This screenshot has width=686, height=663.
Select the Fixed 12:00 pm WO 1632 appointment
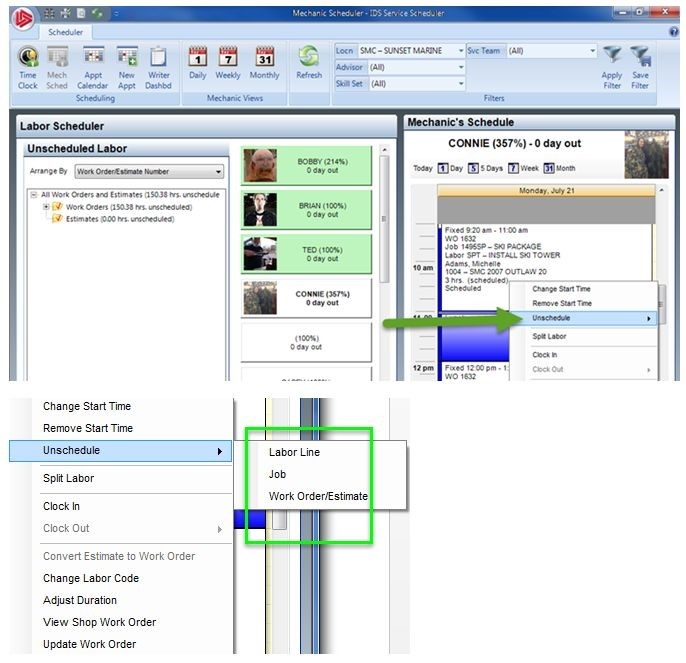point(474,372)
